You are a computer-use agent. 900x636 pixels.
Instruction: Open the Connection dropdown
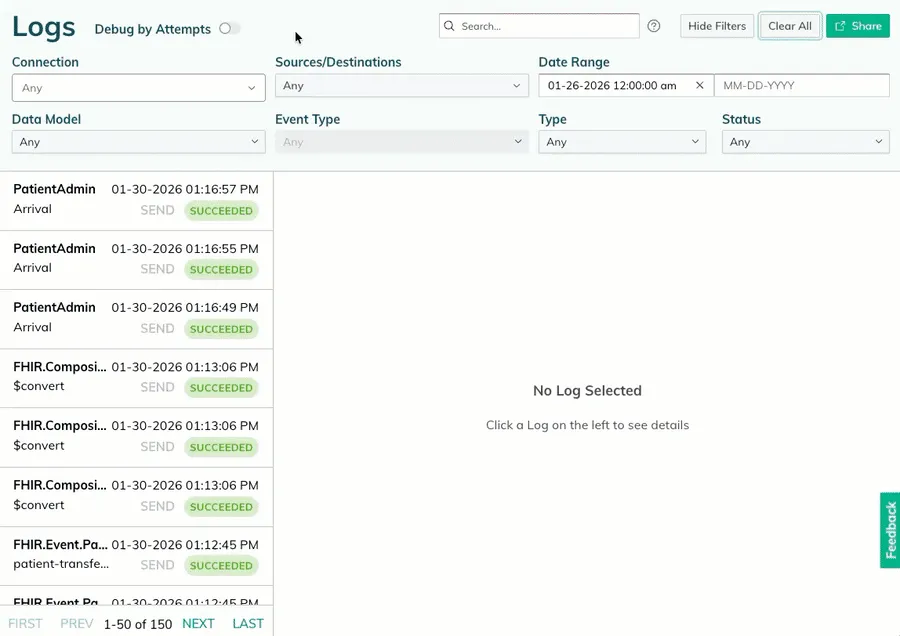(138, 88)
